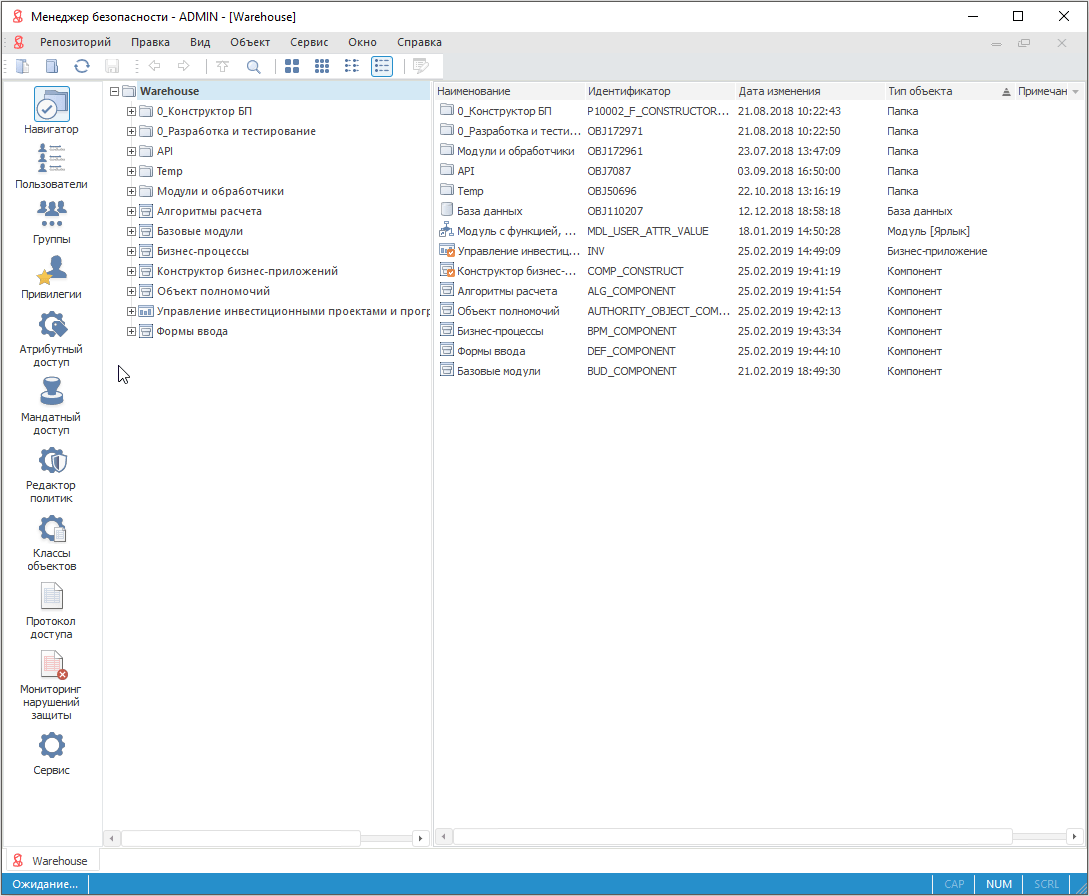This screenshot has height=896, width=1089.
Task: Open the Привилегии section
Action: (51, 276)
